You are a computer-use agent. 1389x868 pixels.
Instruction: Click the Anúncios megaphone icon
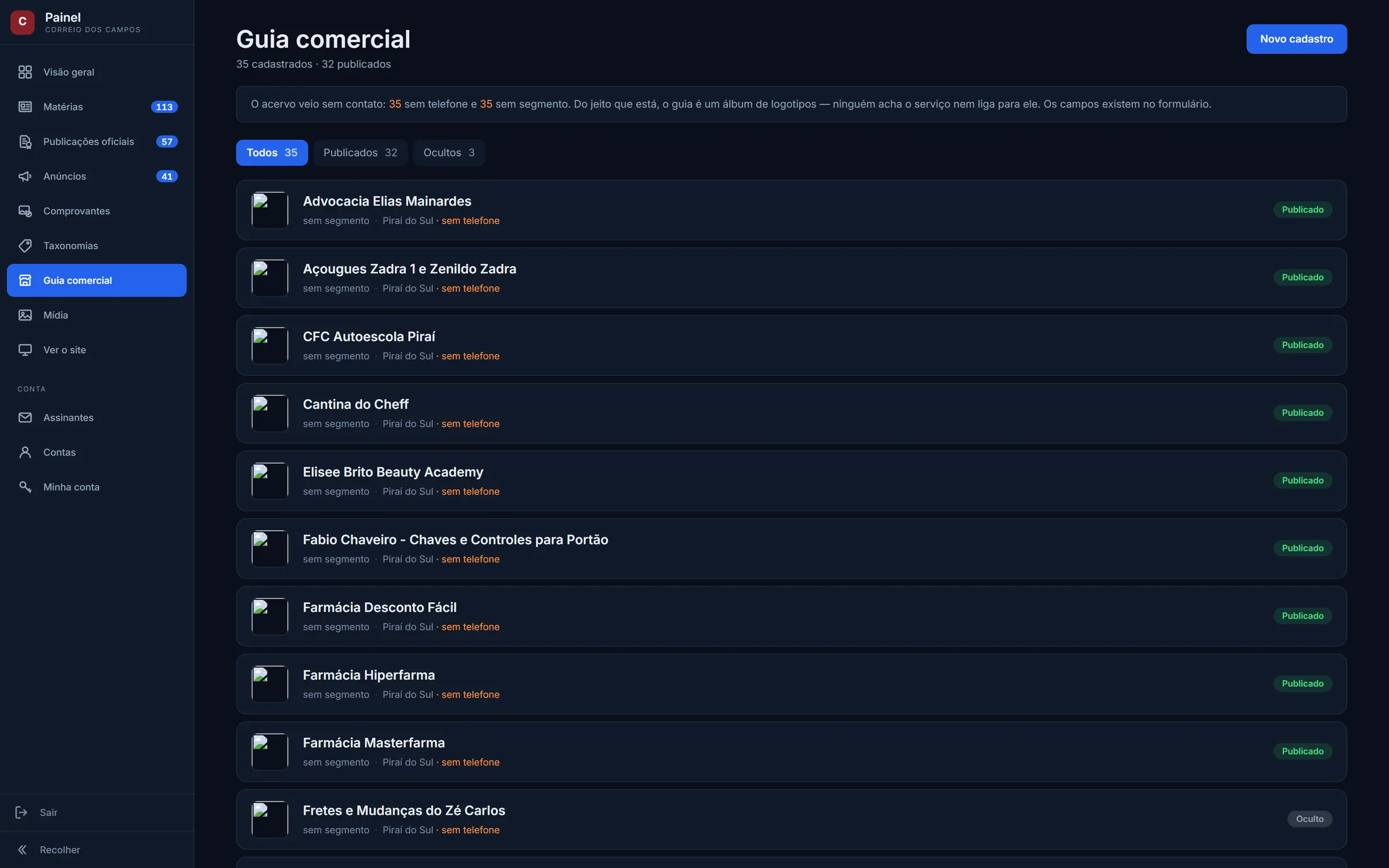point(25,176)
